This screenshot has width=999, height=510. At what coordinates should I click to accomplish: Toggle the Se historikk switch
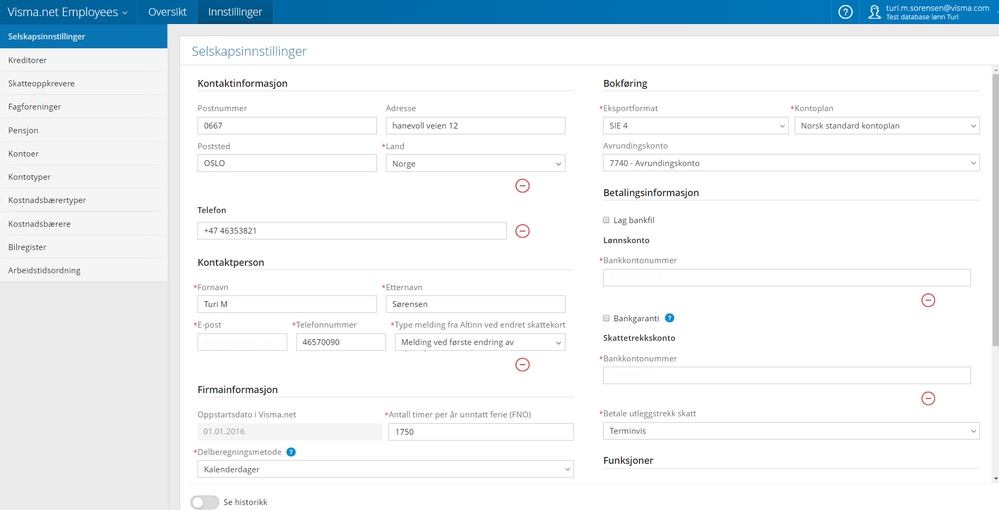tap(205, 502)
